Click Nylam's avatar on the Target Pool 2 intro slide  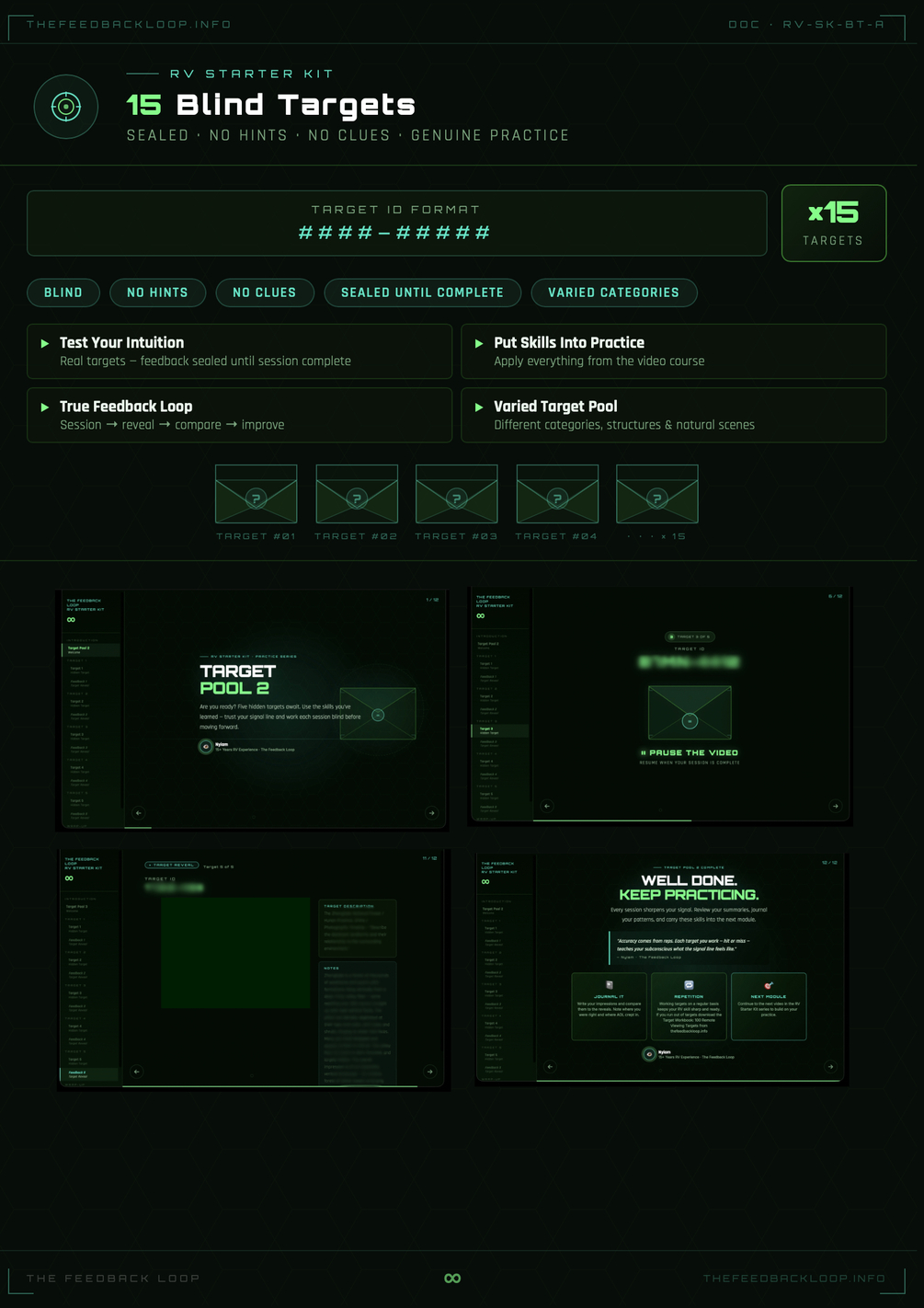point(206,746)
